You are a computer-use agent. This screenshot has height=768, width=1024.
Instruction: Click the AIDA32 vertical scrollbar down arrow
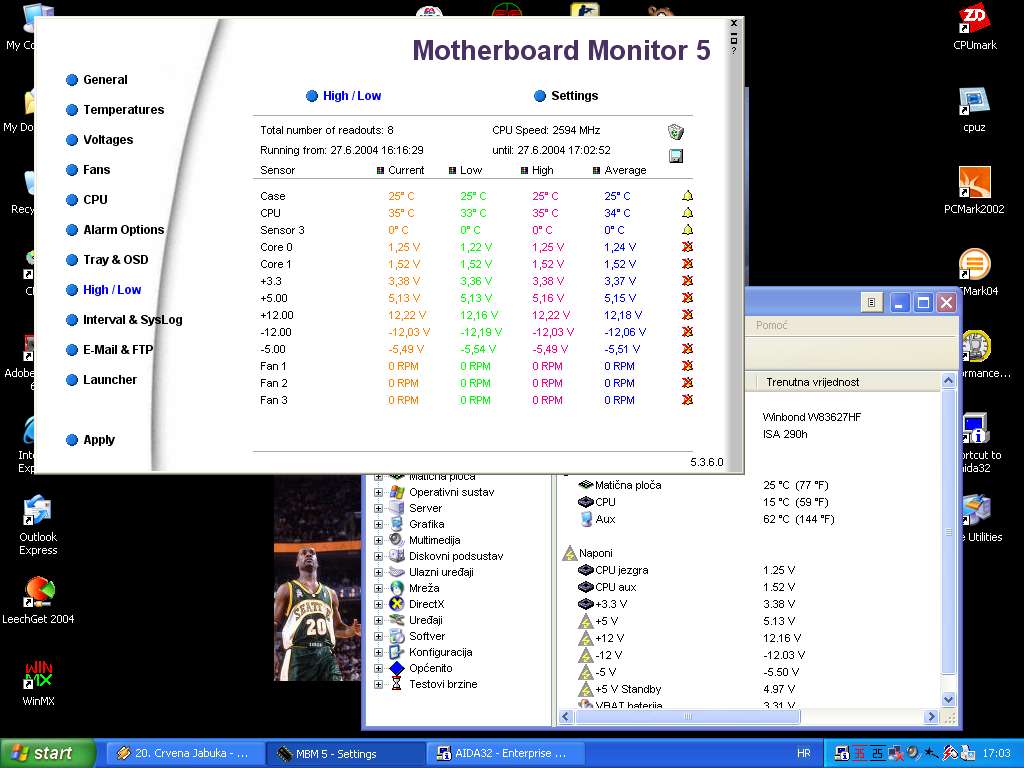pyautogui.click(x=949, y=699)
